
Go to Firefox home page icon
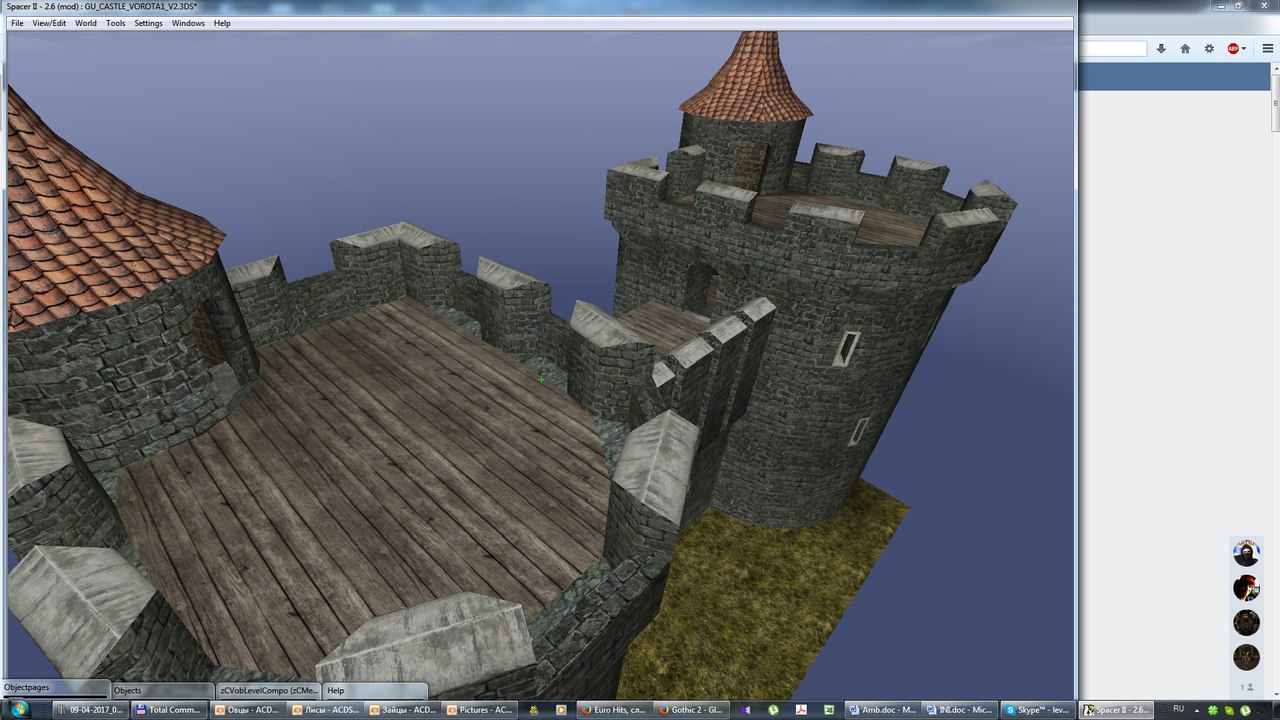(x=1185, y=48)
